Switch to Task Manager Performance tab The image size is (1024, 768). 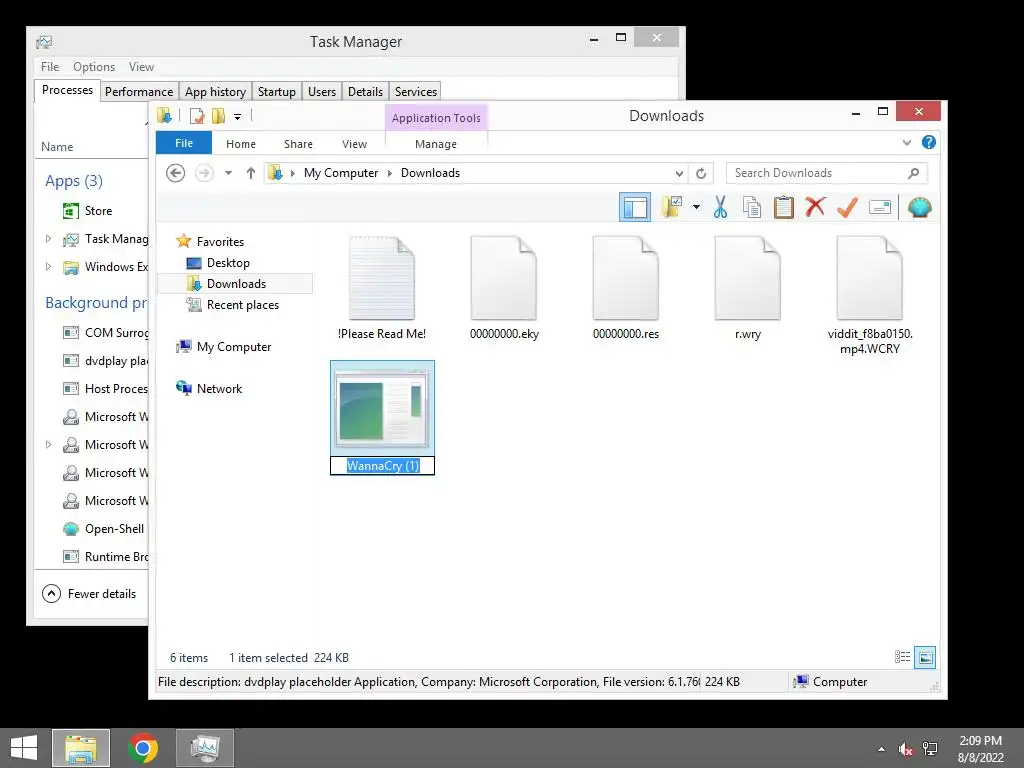click(x=138, y=91)
